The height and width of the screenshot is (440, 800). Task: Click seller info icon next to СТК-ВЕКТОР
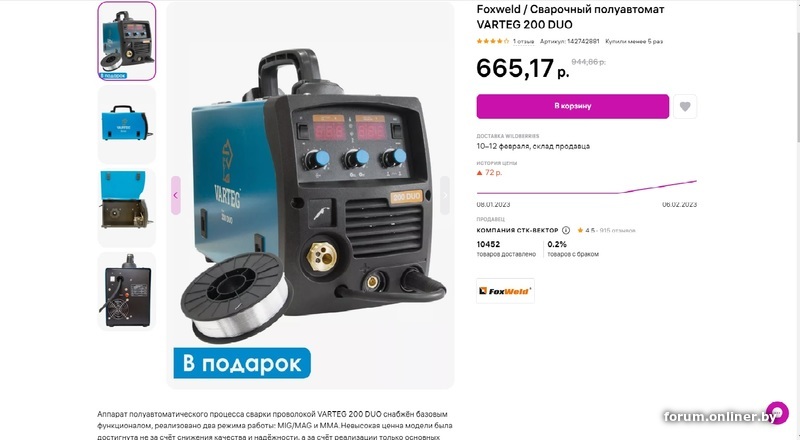pyautogui.click(x=566, y=230)
